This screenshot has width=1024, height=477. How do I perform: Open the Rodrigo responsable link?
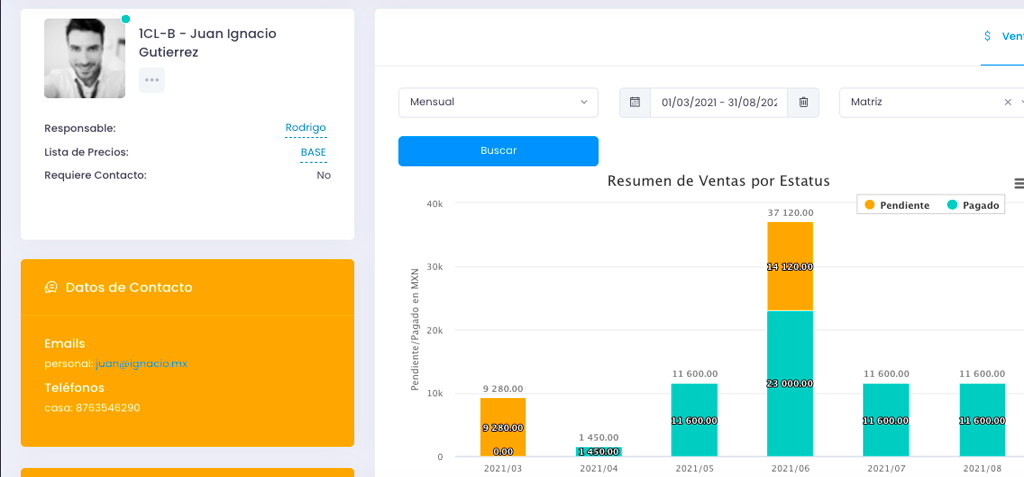tap(305, 128)
